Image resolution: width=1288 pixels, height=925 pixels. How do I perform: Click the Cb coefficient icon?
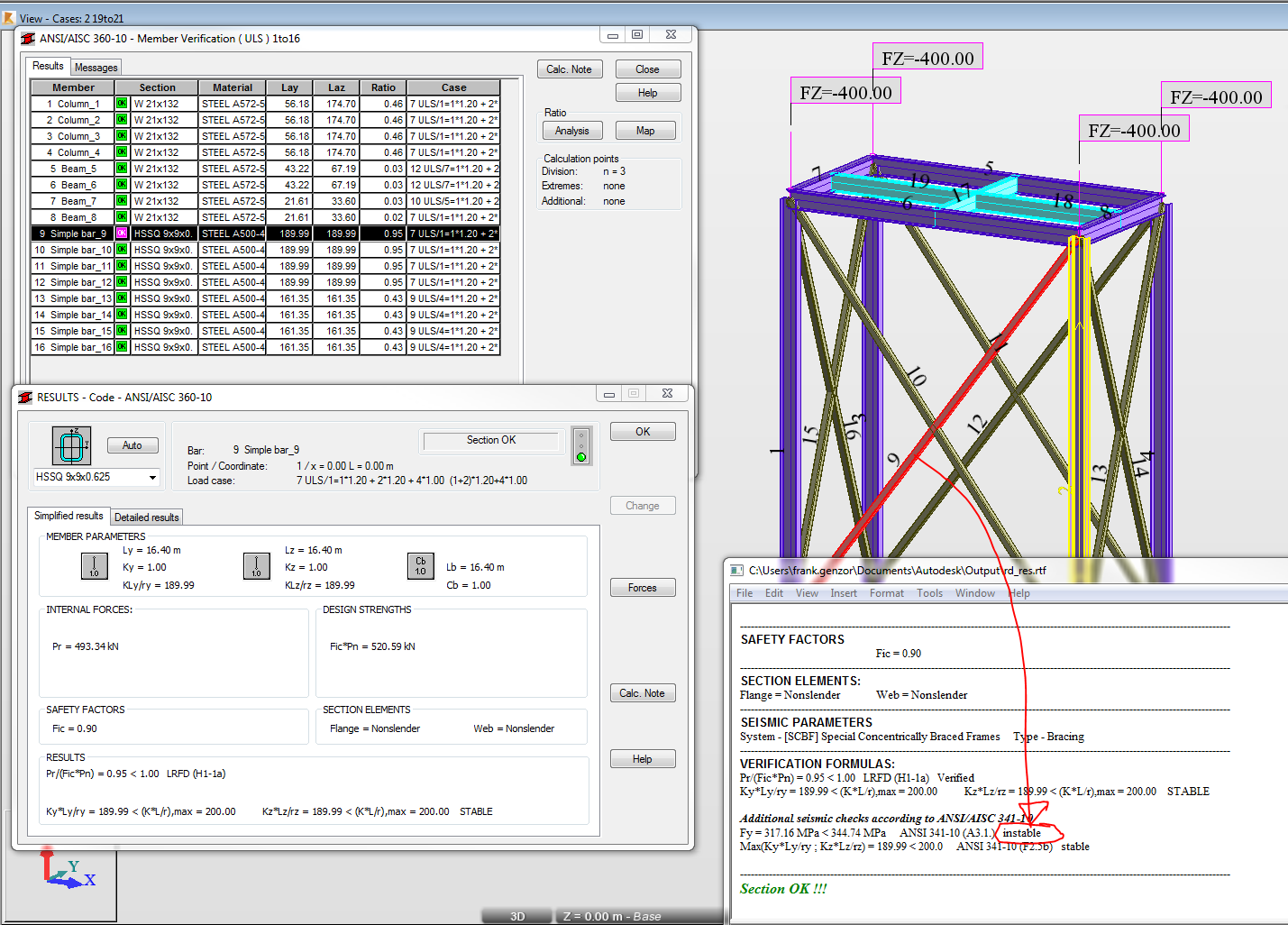420,566
